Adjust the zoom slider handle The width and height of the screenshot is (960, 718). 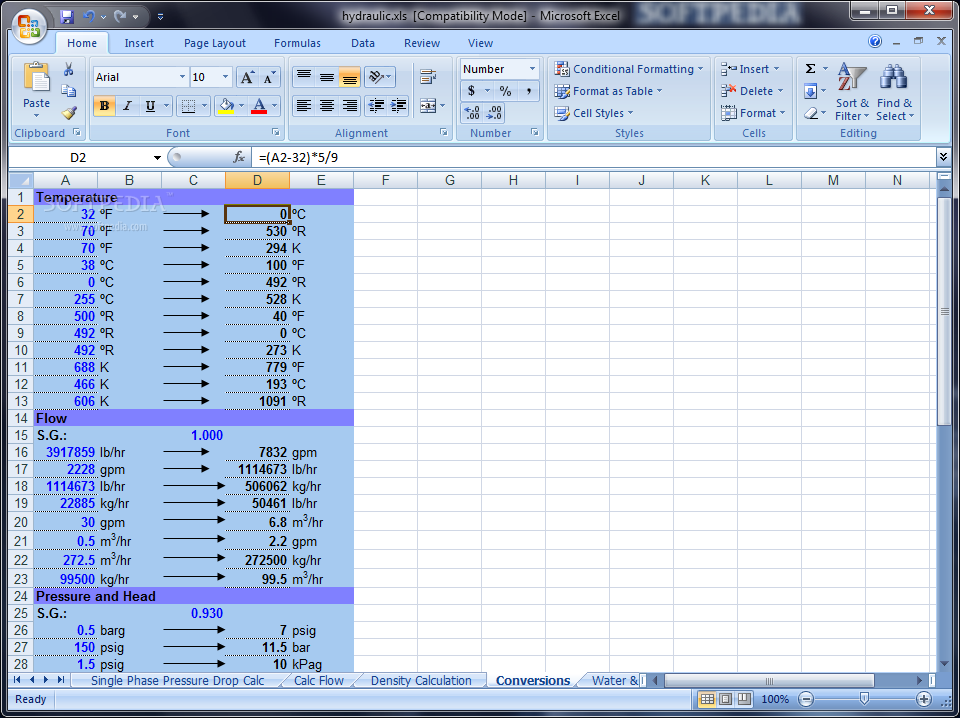point(864,699)
